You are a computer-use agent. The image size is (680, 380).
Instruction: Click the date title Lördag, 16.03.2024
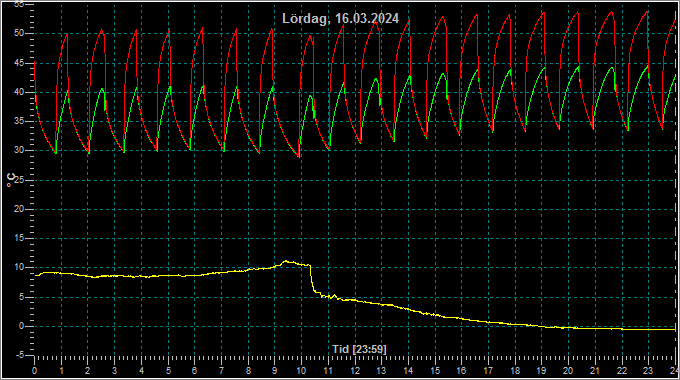(x=340, y=19)
